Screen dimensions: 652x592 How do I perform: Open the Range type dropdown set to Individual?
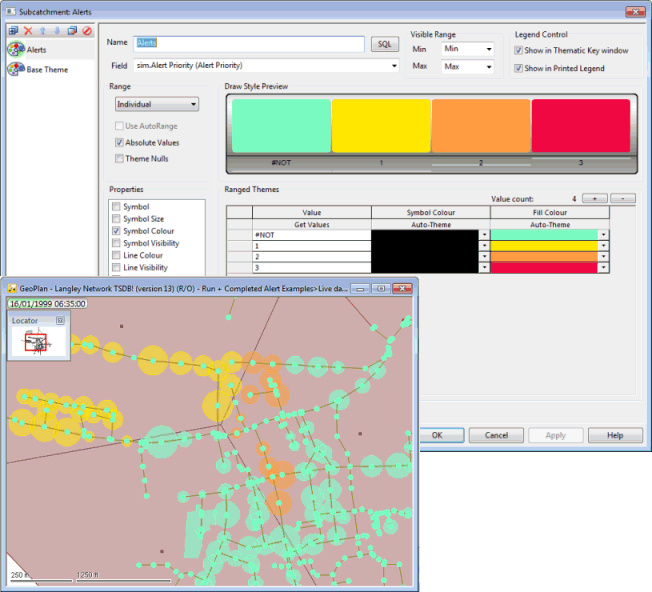pos(155,104)
